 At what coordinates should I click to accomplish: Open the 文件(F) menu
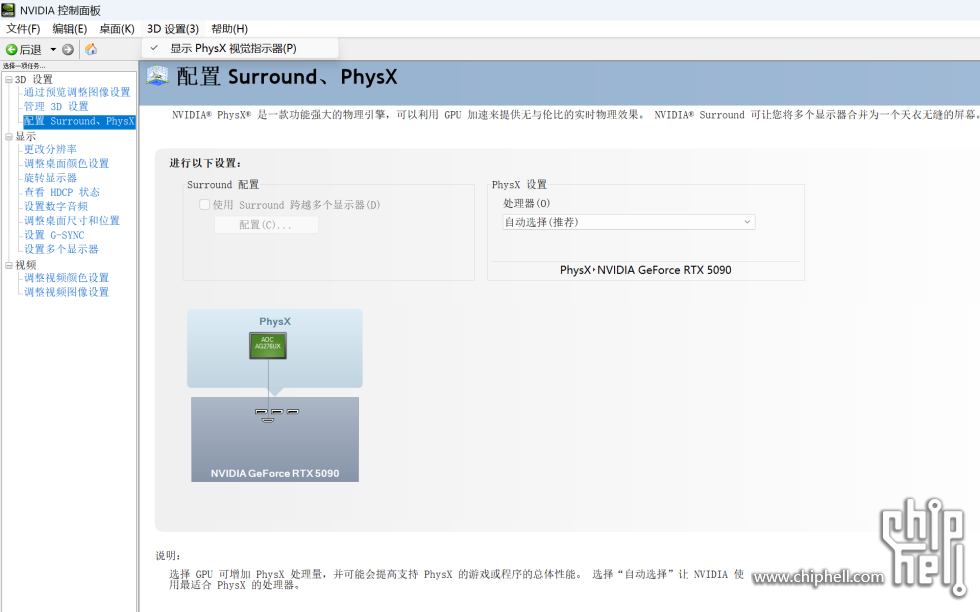[x=23, y=29]
